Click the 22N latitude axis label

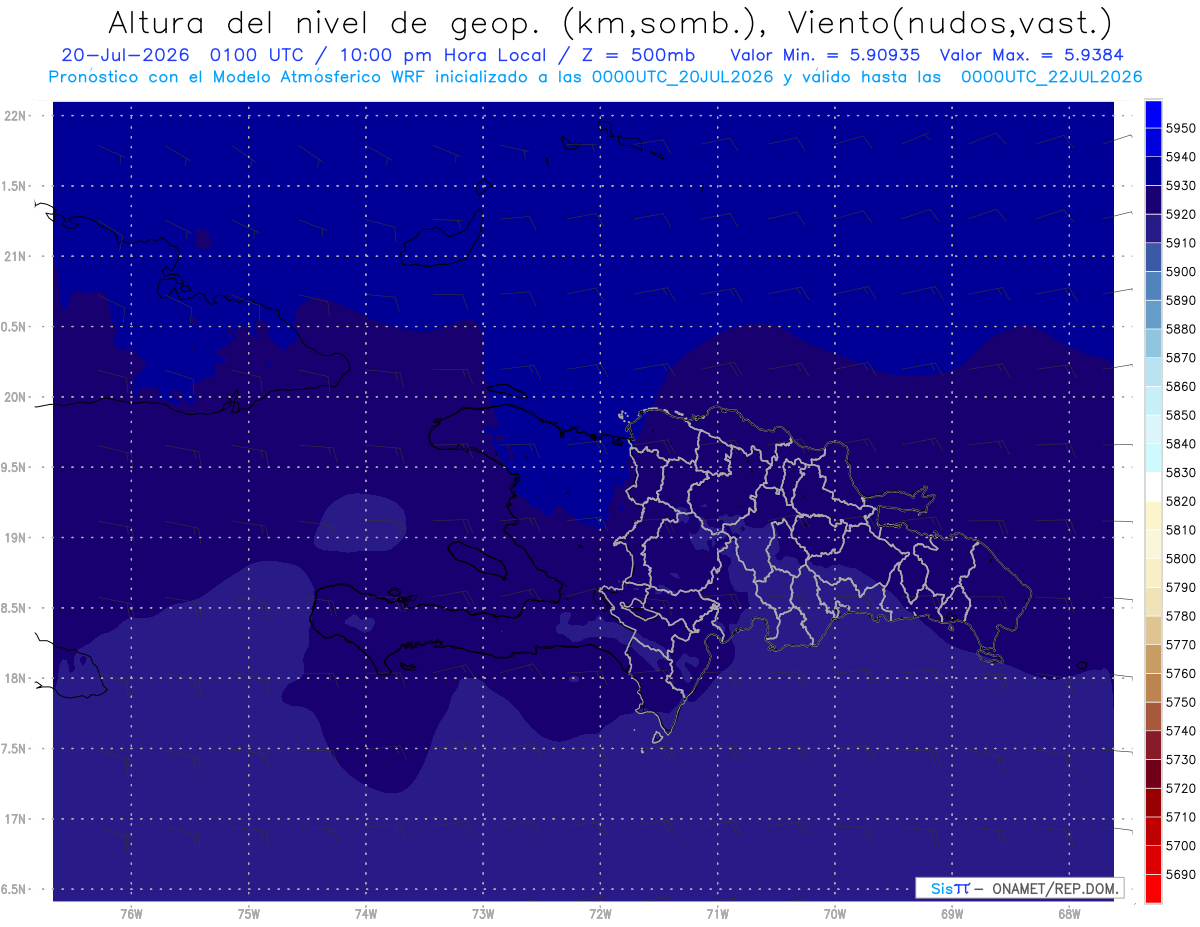pos(15,115)
